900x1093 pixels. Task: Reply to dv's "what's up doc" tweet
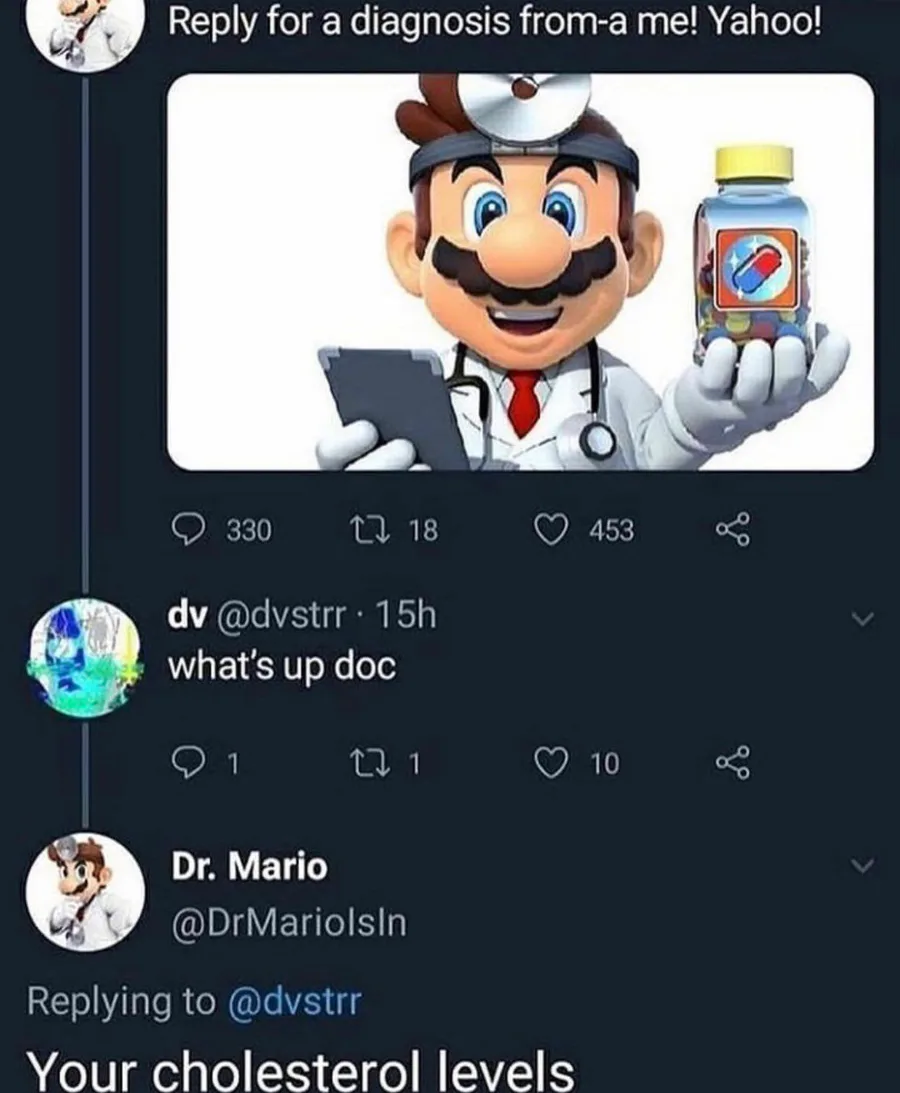tap(185, 764)
